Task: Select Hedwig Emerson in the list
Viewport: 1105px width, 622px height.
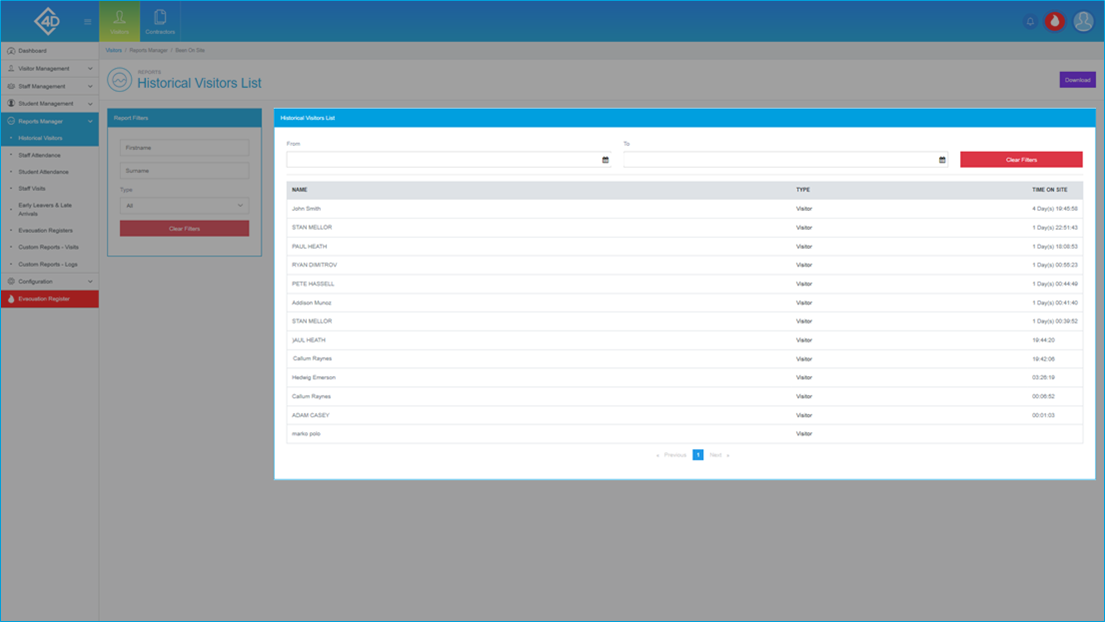Action: tap(314, 378)
